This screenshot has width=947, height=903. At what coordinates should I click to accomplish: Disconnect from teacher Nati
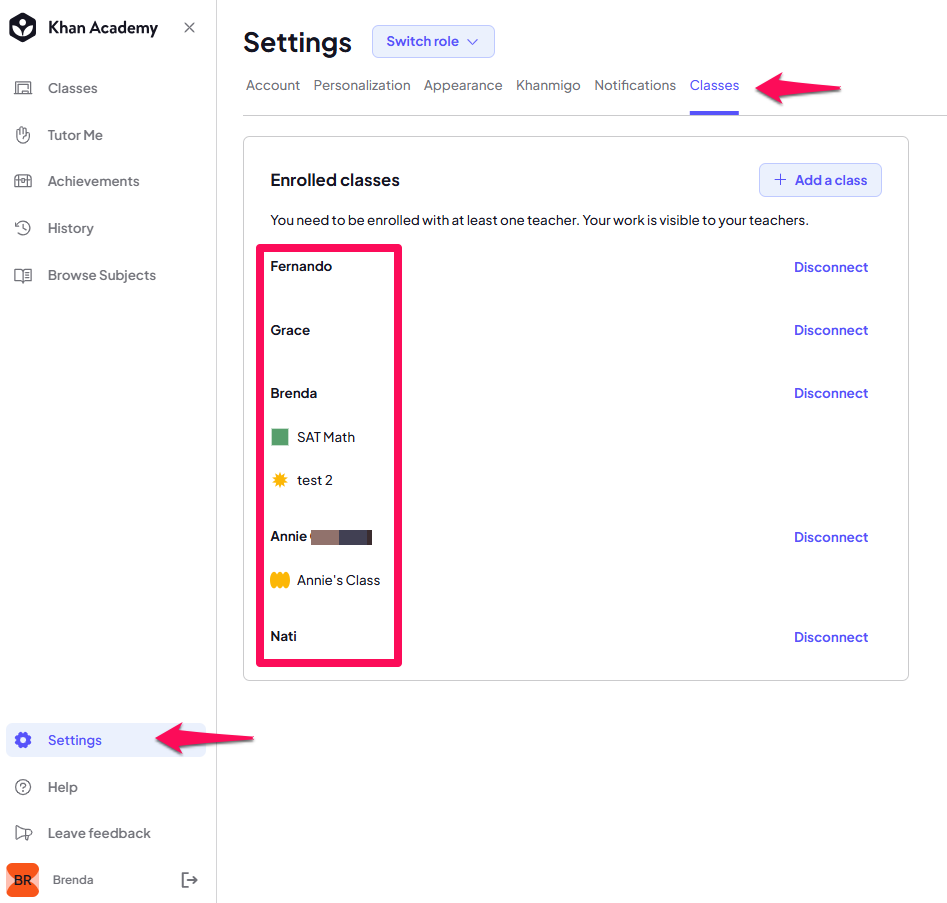[x=830, y=637]
